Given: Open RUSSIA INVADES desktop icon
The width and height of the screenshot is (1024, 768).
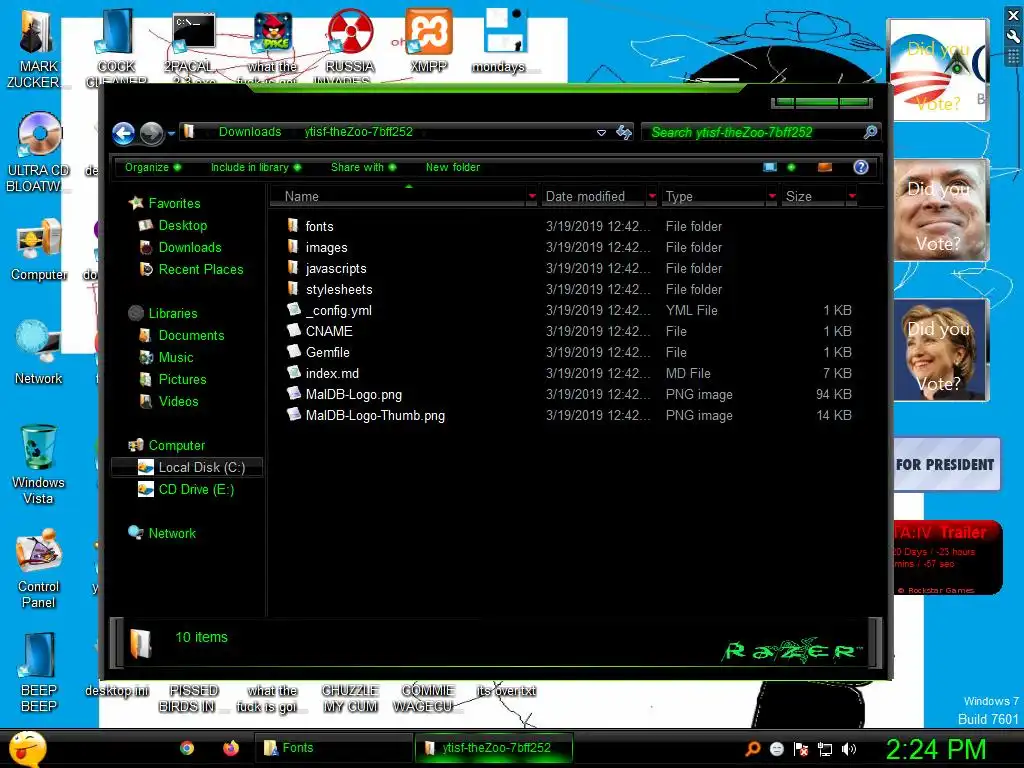Looking at the screenshot, I should click(350, 46).
